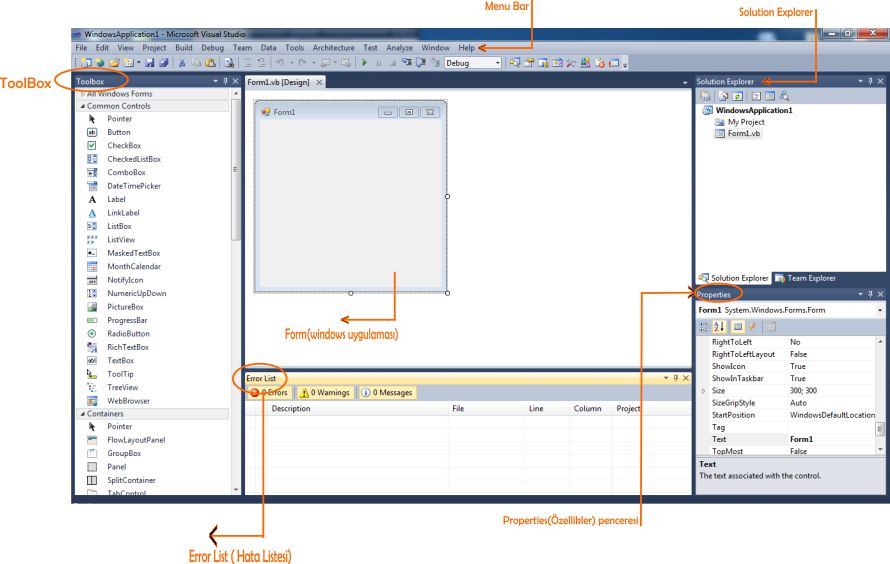Click the Save icon in the toolbar
The height and width of the screenshot is (564, 890).
[150, 62]
